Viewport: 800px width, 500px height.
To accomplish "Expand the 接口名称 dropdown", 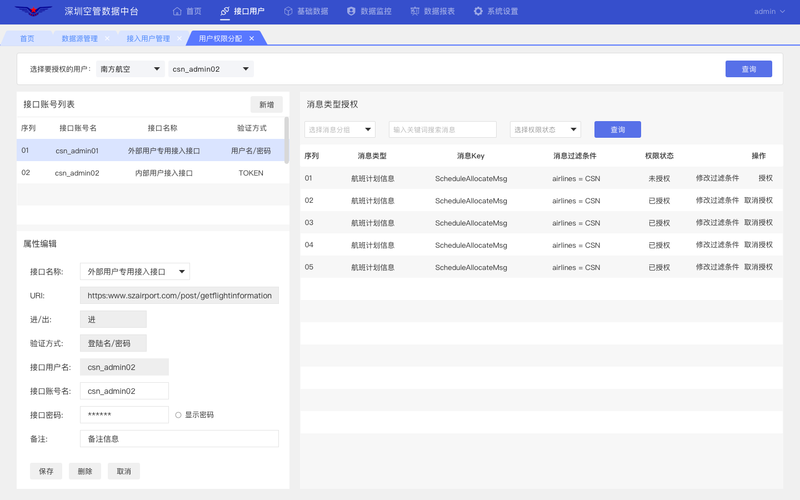I will click(x=135, y=271).
